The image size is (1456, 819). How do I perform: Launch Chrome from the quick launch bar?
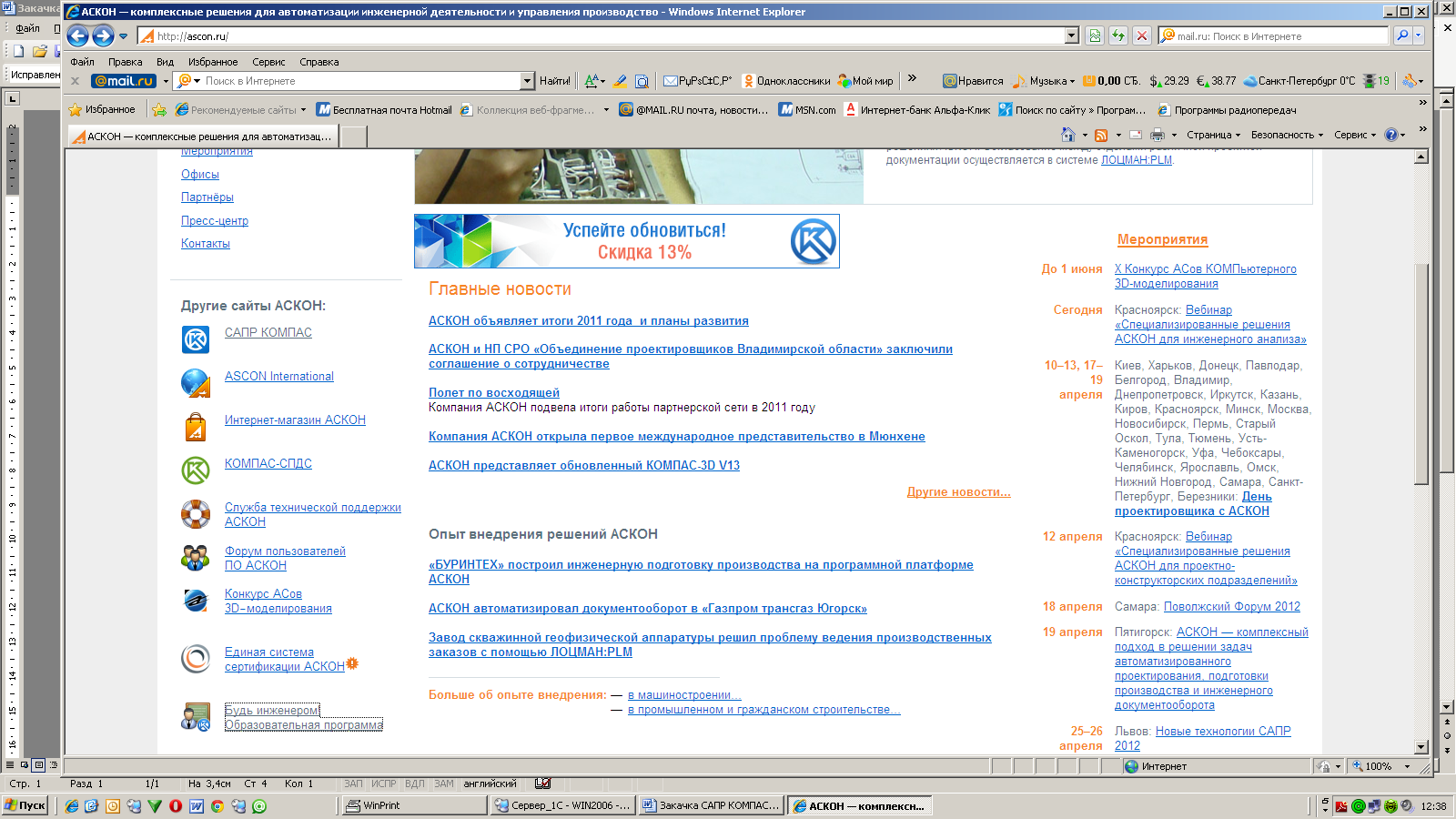point(217,806)
